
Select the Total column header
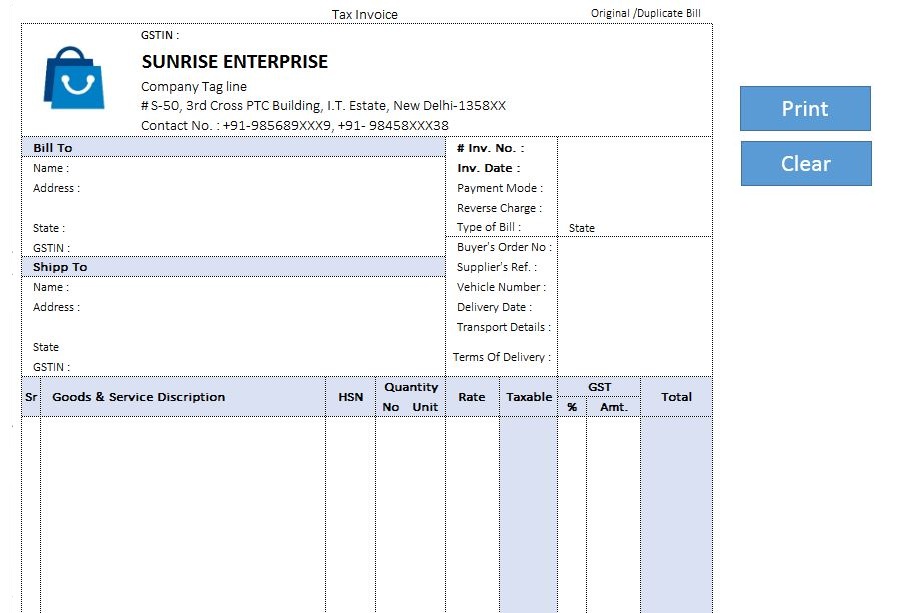676,397
